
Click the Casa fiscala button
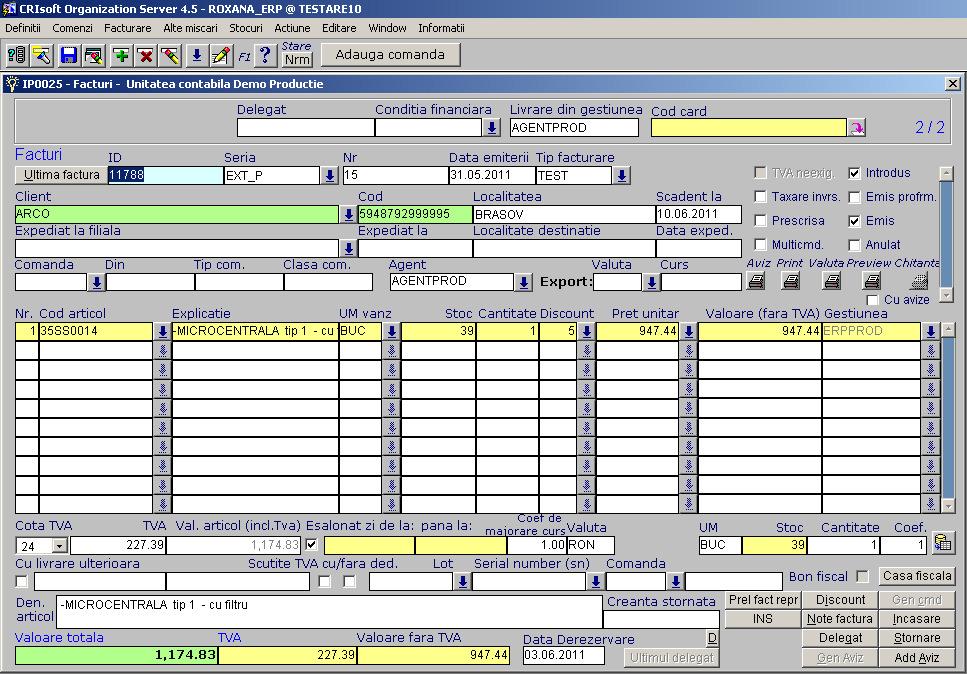pyautogui.click(x=917, y=576)
